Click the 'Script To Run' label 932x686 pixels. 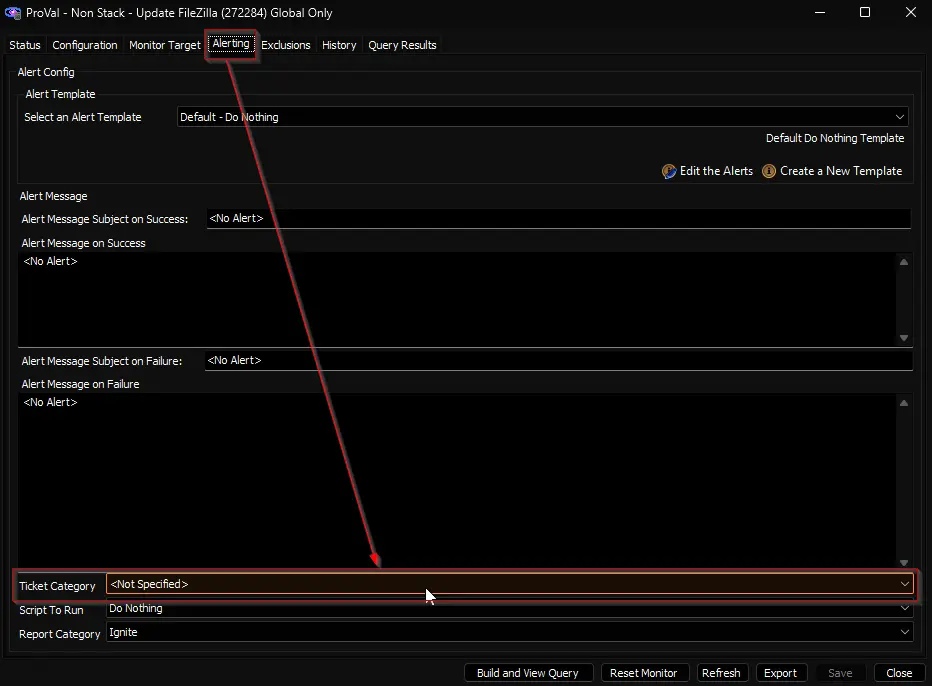click(x=51, y=610)
